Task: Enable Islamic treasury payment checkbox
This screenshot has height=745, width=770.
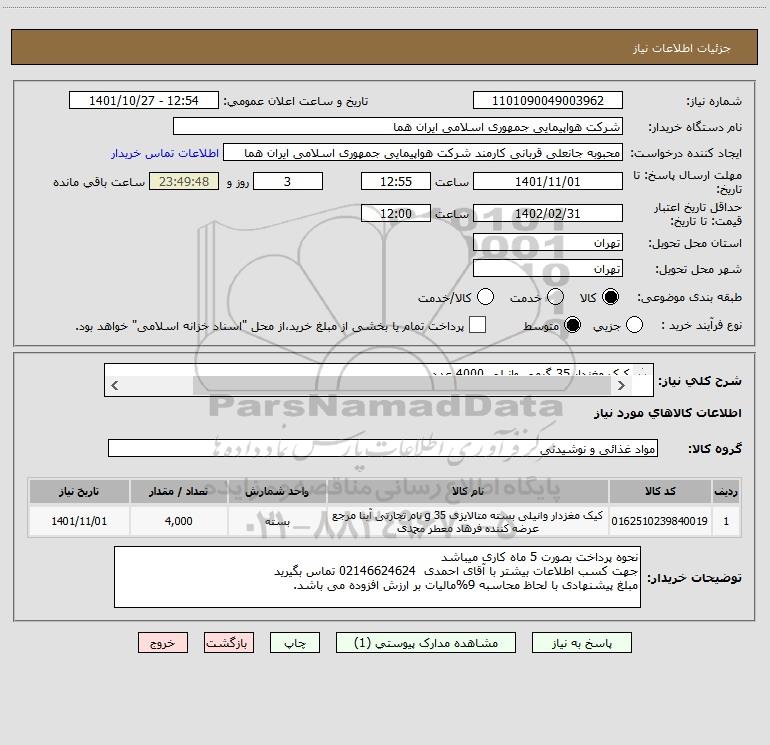Action: (x=477, y=325)
